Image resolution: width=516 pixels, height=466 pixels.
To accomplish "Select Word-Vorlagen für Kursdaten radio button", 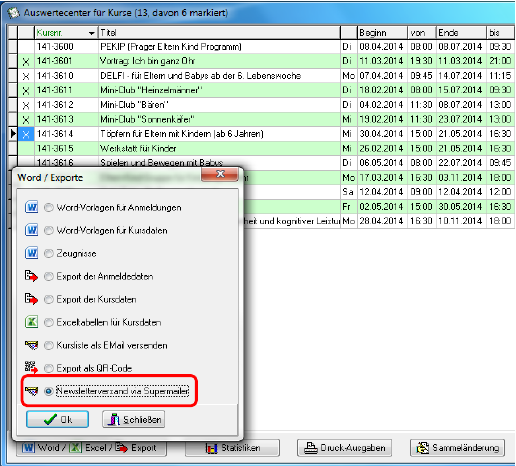I will point(49,230).
